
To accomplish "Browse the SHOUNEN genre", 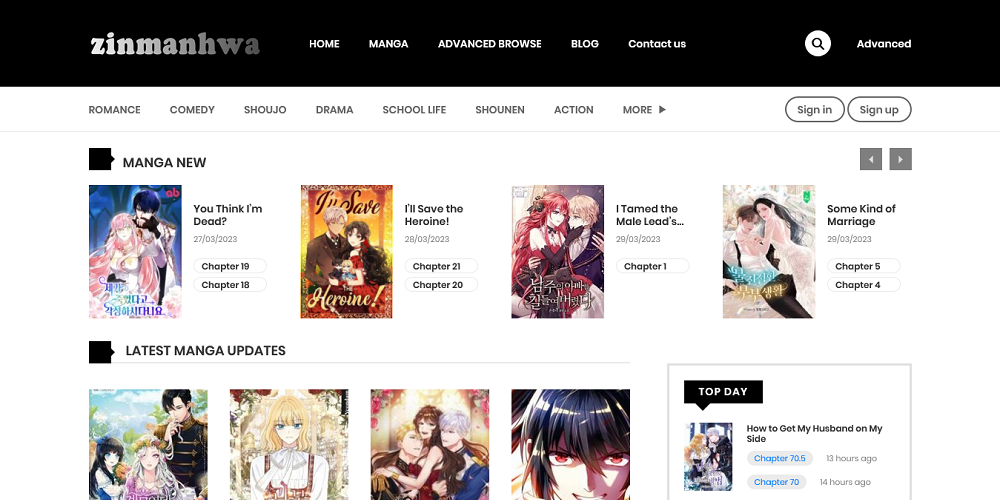I will click(x=499, y=110).
